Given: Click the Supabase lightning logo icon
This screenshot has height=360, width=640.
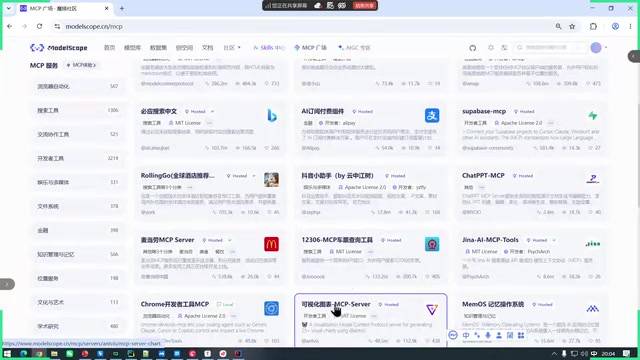Looking at the screenshot, I should [593, 116].
